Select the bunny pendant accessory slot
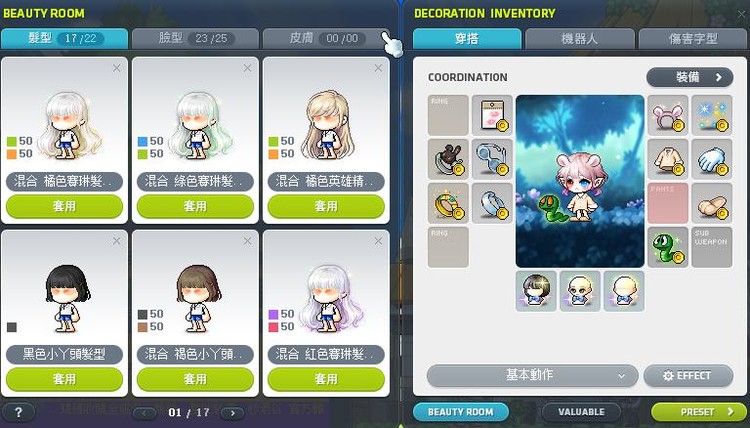The image size is (750, 428). pos(448,159)
